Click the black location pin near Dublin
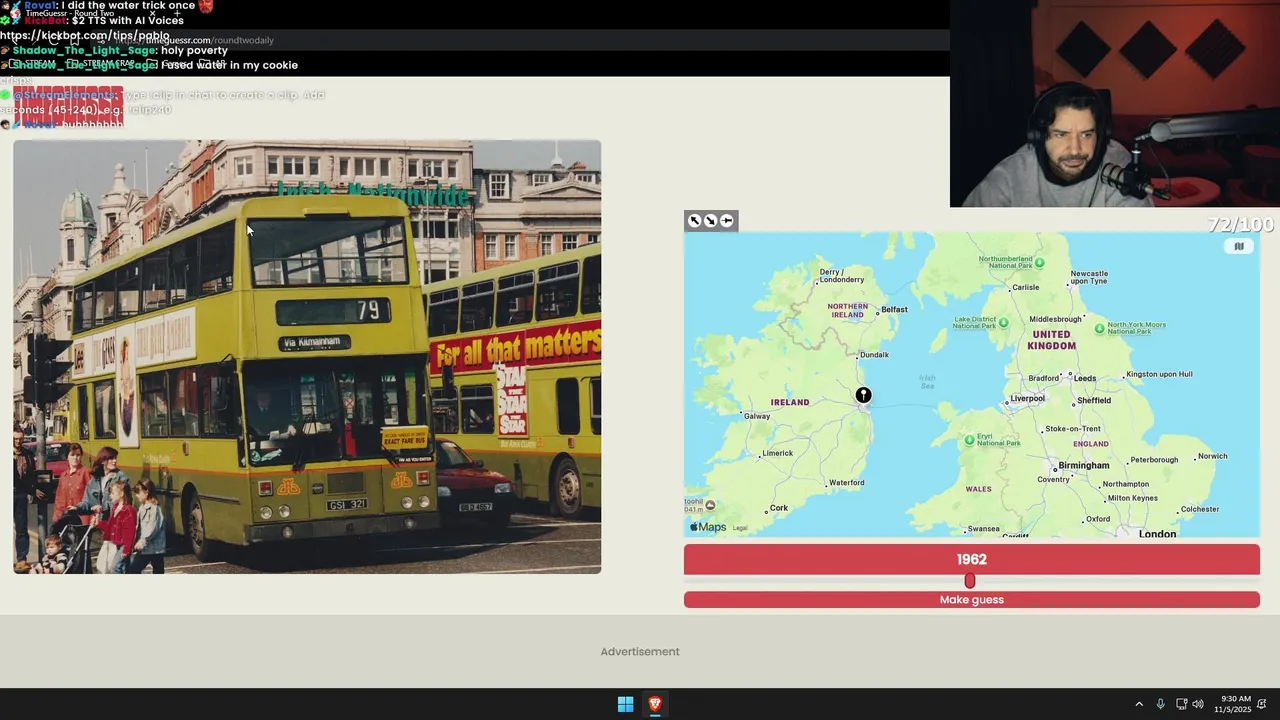The image size is (1280, 720). (x=863, y=395)
